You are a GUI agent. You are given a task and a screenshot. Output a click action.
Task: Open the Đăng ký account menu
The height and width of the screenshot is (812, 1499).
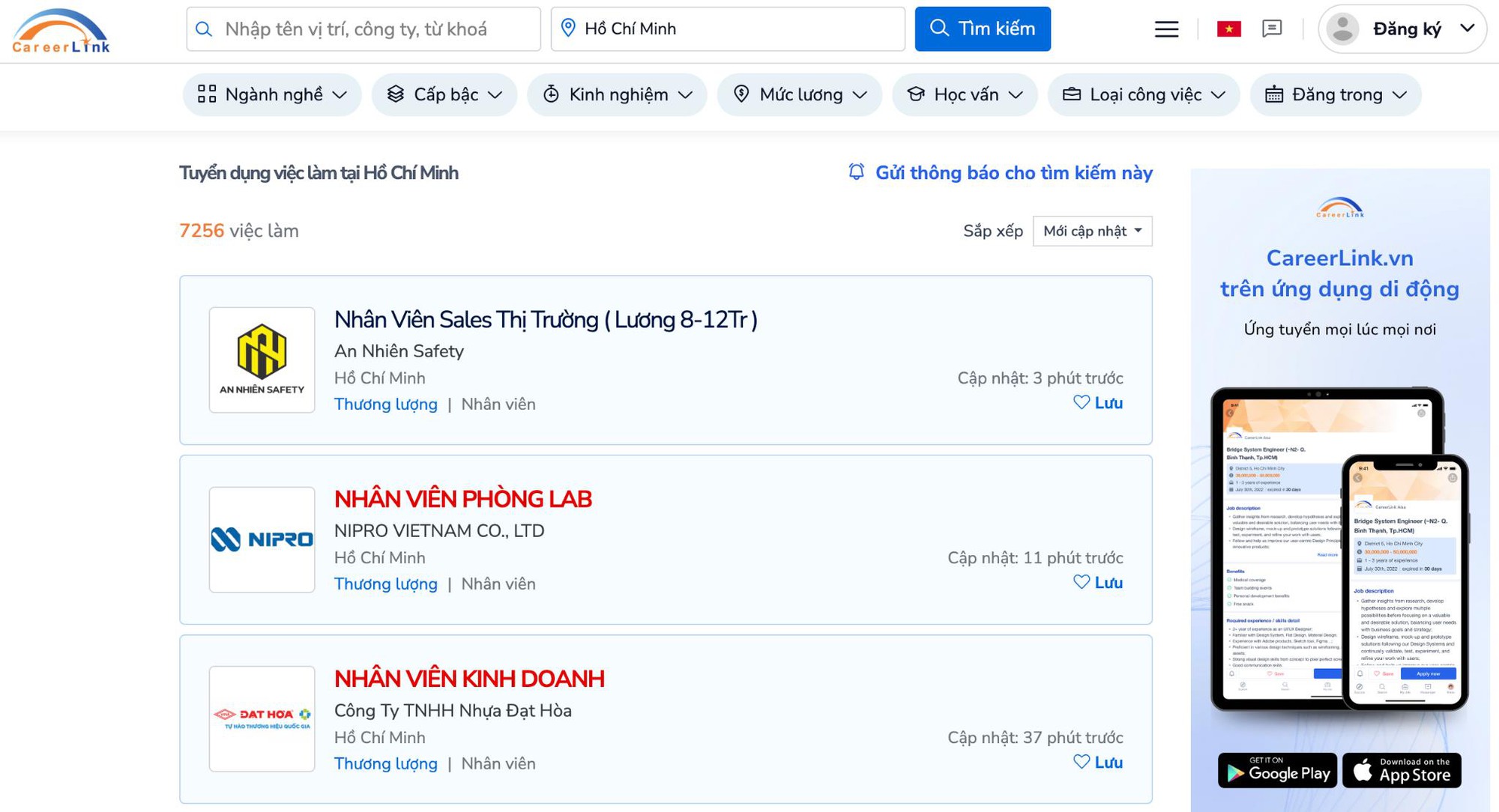(1402, 28)
